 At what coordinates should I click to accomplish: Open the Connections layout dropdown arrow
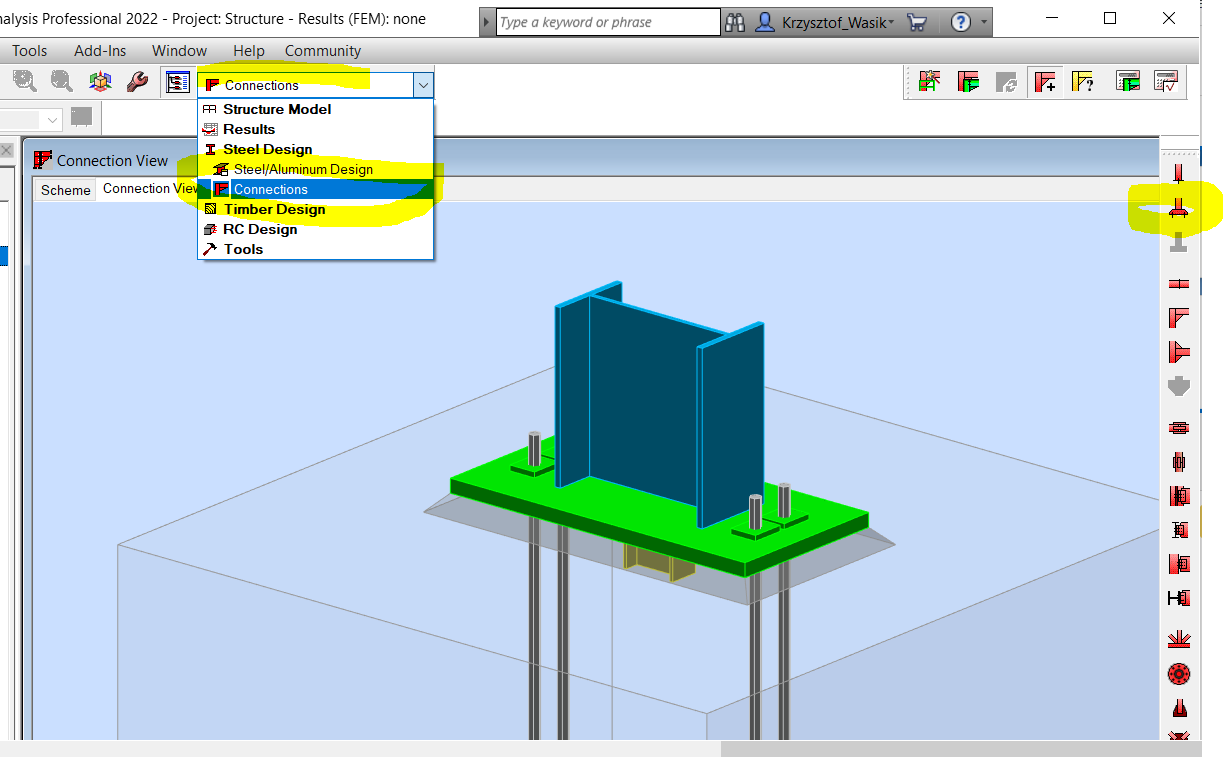(x=423, y=85)
